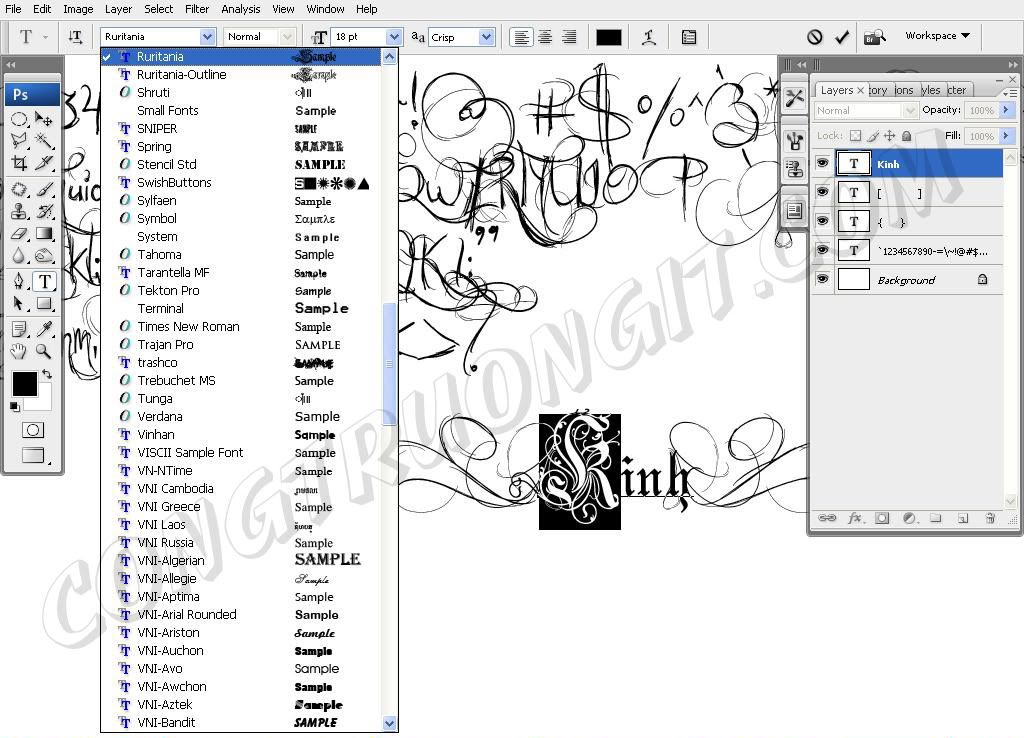The image size is (1024, 738).
Task: Open the Workspace dropdown menu
Action: point(937,36)
